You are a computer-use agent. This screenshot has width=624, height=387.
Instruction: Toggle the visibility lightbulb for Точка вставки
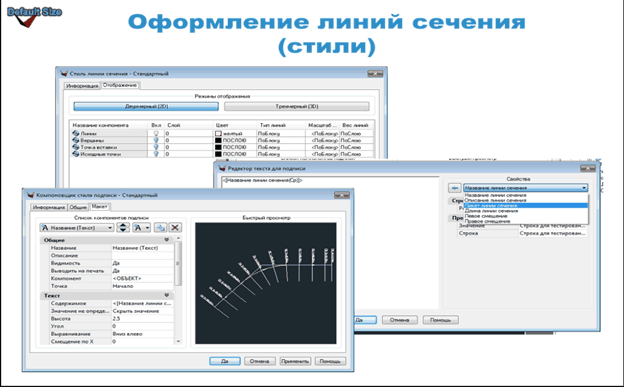[x=156, y=147]
